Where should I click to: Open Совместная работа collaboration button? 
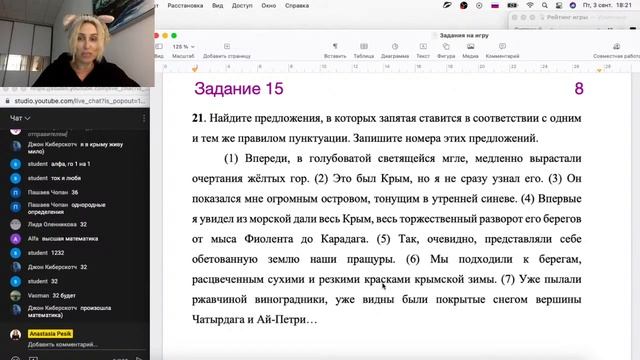616,50
